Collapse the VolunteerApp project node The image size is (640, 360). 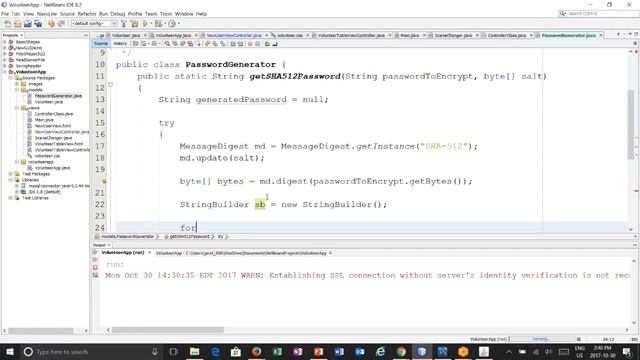click(4, 72)
